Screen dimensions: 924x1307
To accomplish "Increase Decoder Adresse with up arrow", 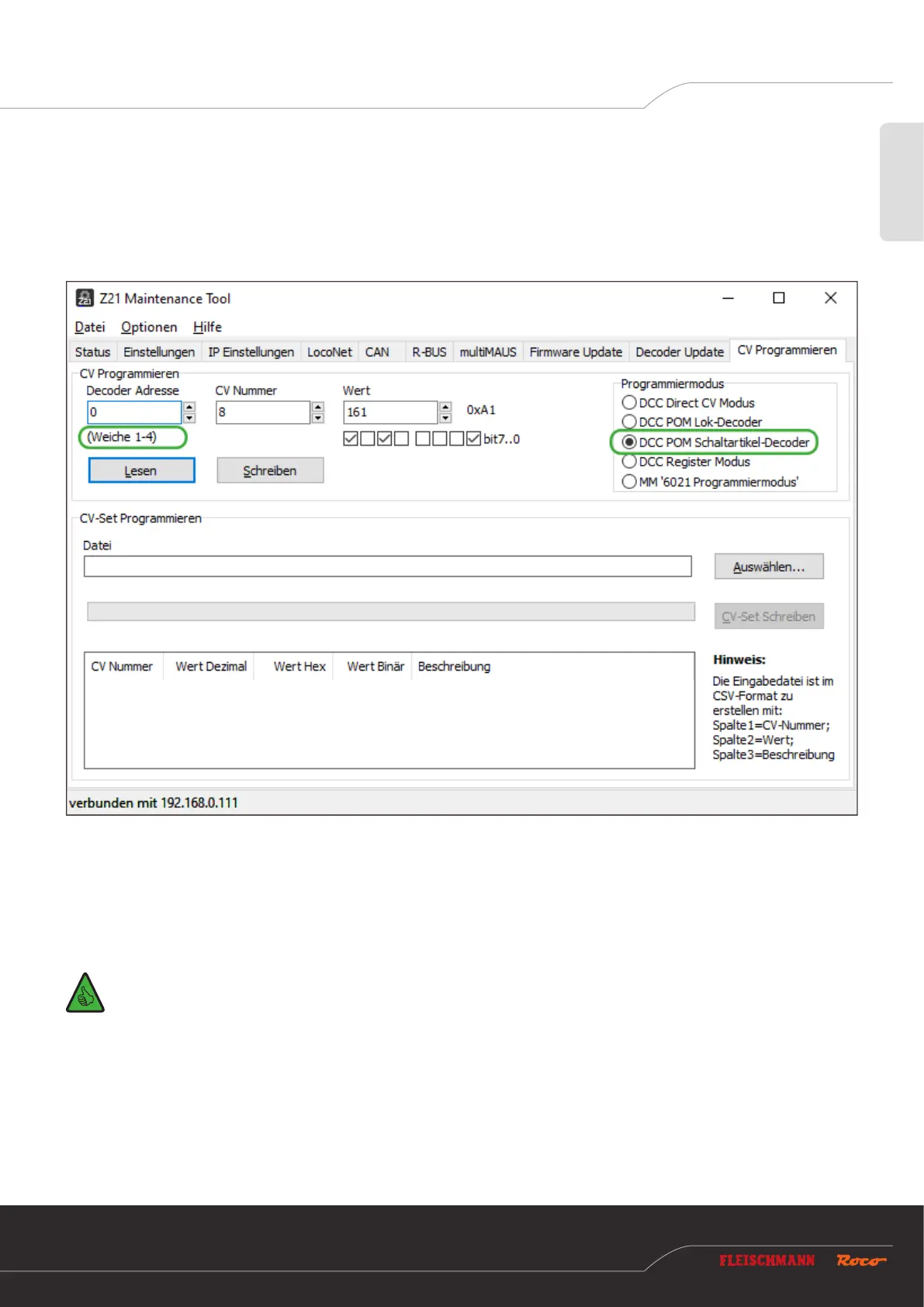I will click(189, 407).
